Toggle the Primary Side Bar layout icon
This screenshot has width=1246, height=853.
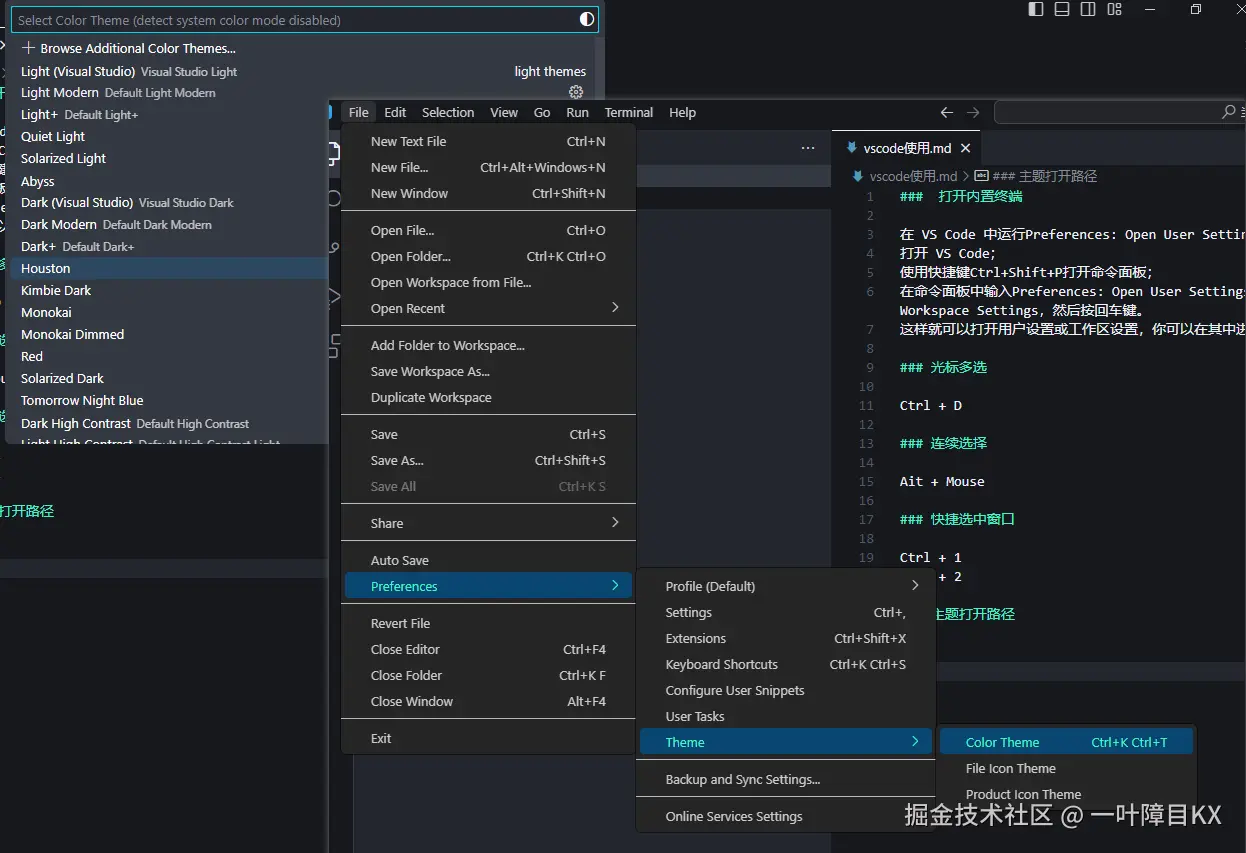(1035, 9)
